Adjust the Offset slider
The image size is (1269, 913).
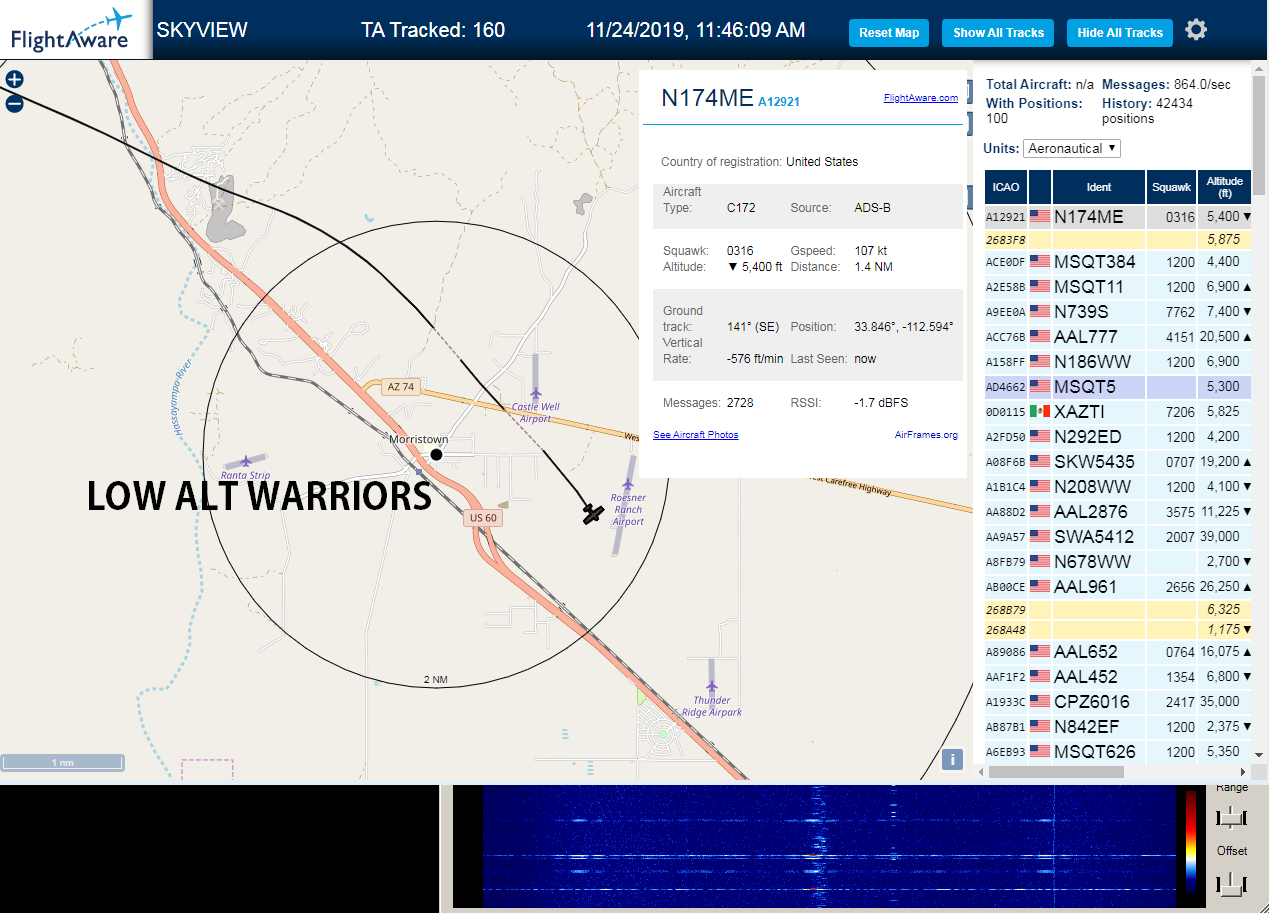coord(1231,883)
